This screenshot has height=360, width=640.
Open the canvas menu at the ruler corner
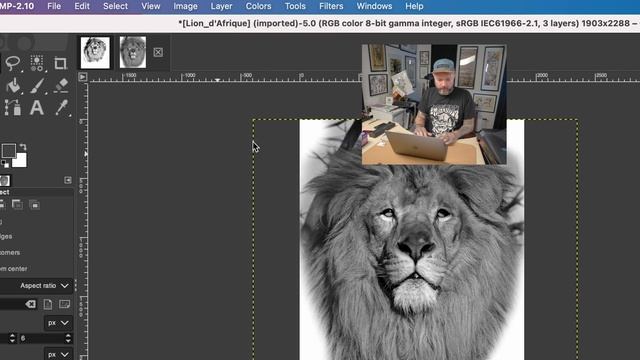click(x=83, y=77)
